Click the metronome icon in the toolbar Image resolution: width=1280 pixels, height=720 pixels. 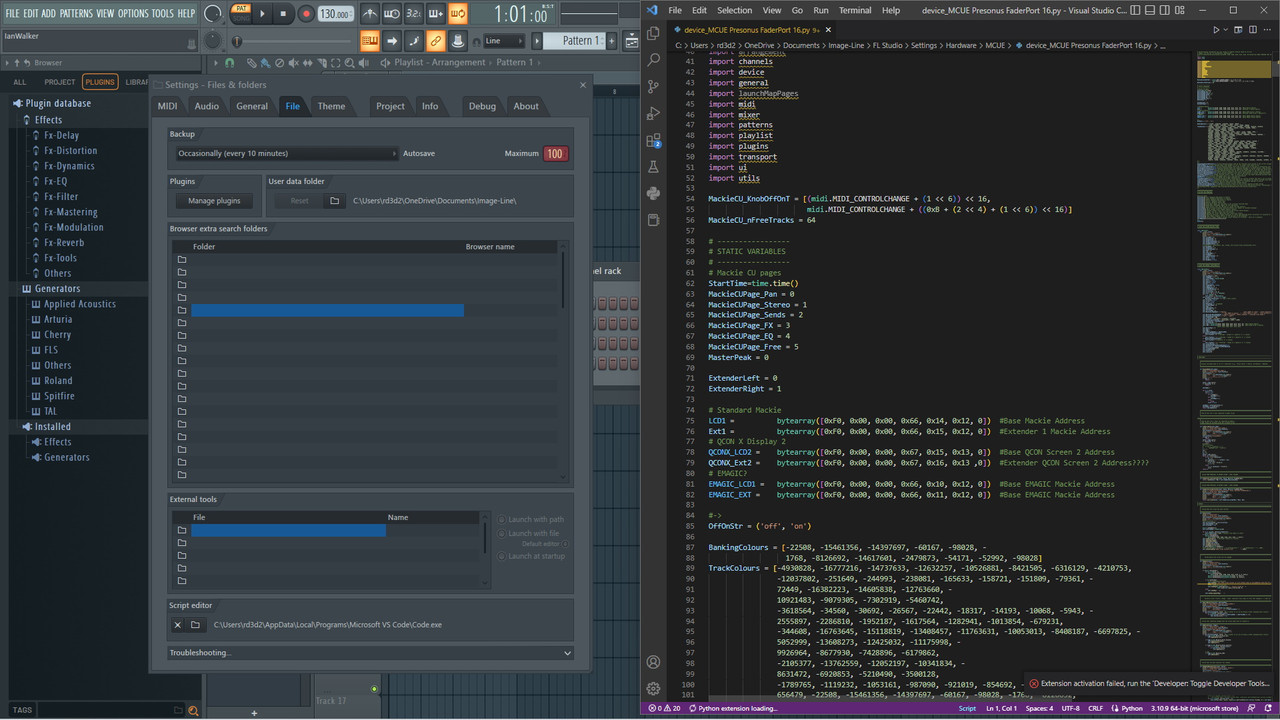tap(369, 14)
